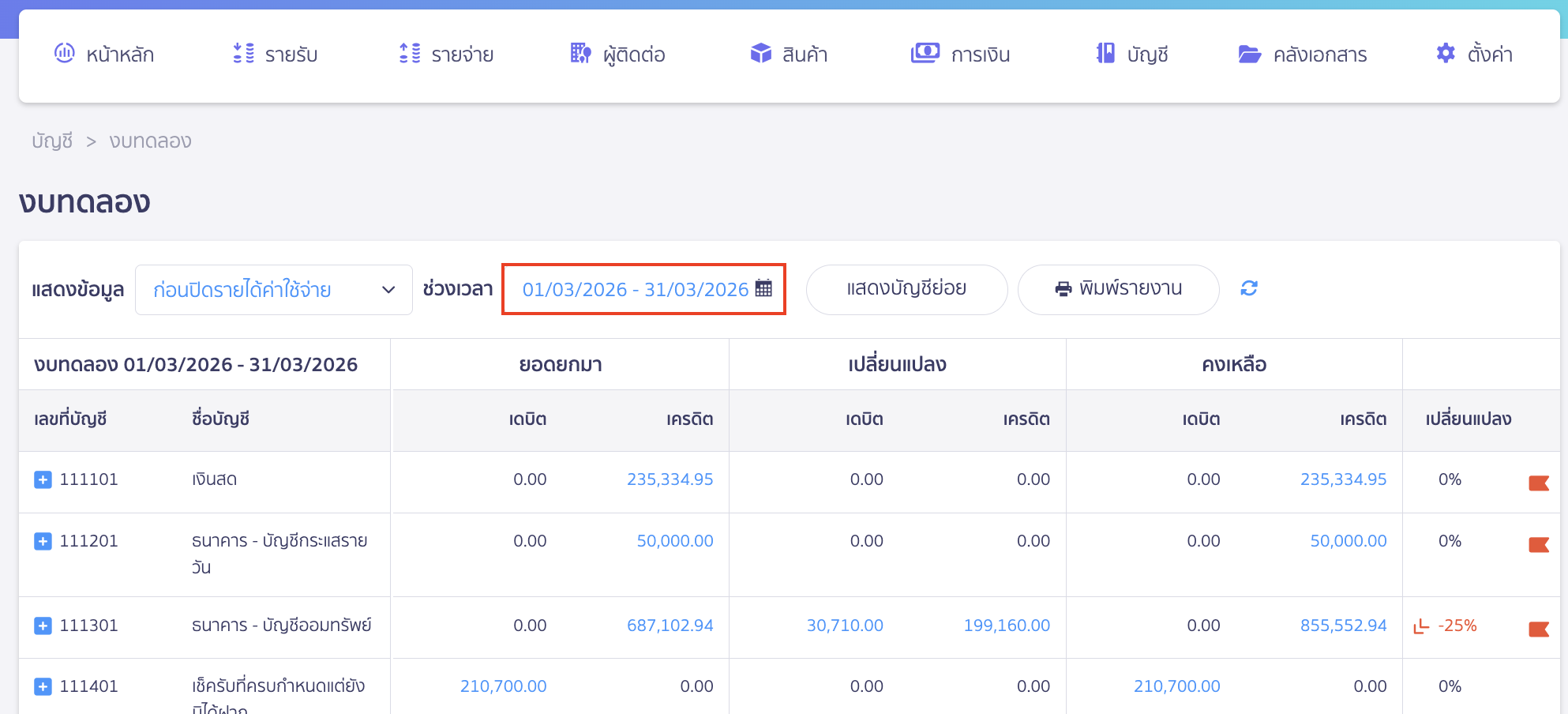Viewport: 1568px width, 714px height.
Task: Expand account 111401 row
Action: tap(43, 687)
